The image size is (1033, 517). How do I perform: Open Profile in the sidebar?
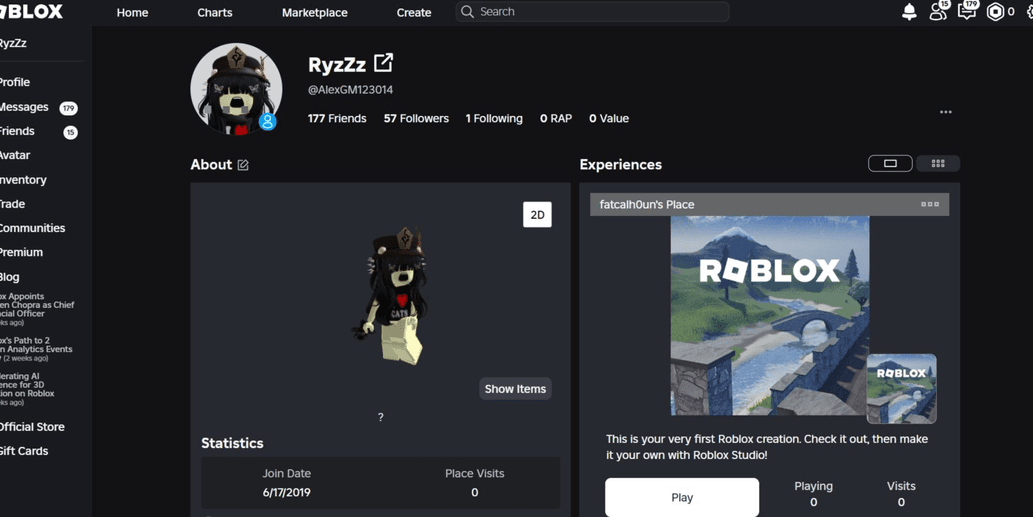14,82
